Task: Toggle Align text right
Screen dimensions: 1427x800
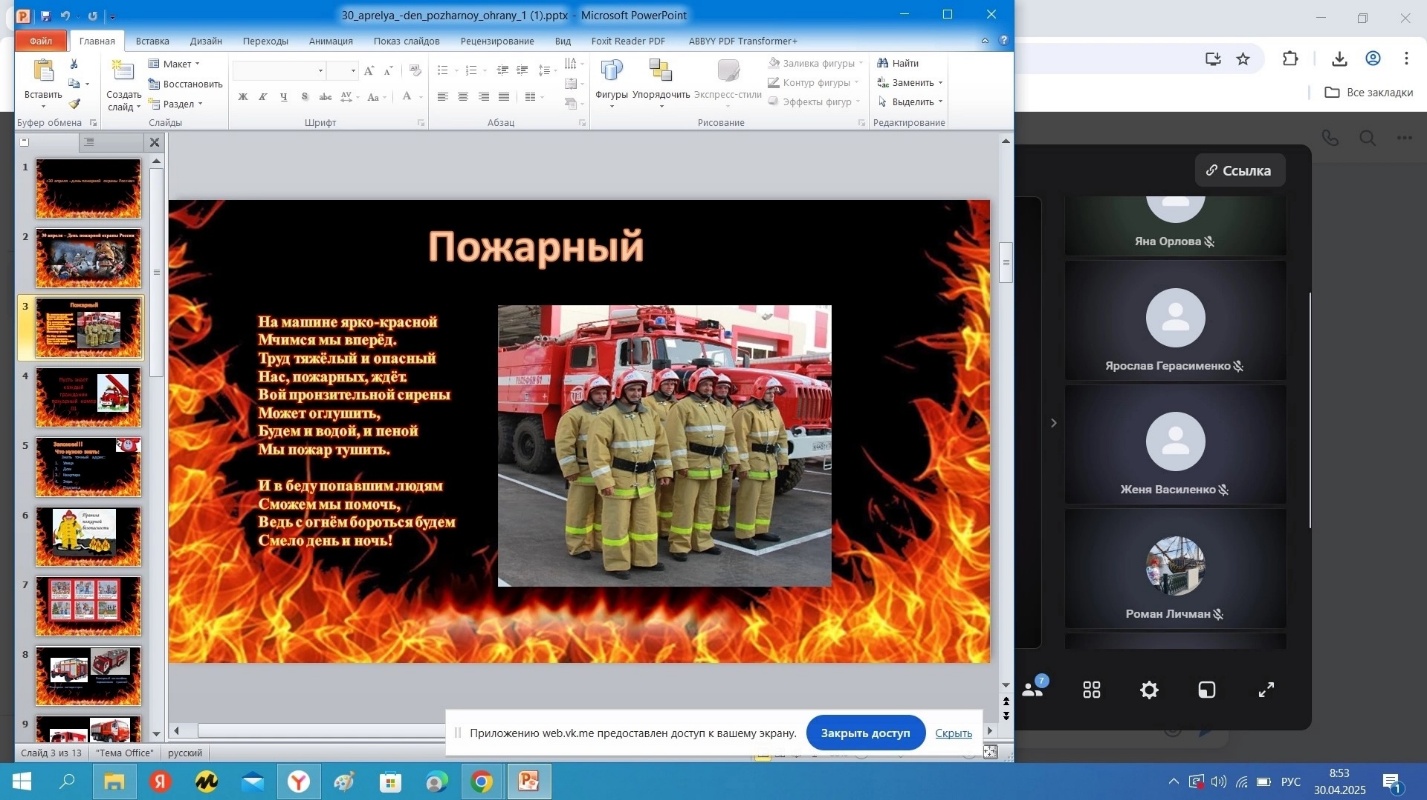Action: tap(484, 97)
